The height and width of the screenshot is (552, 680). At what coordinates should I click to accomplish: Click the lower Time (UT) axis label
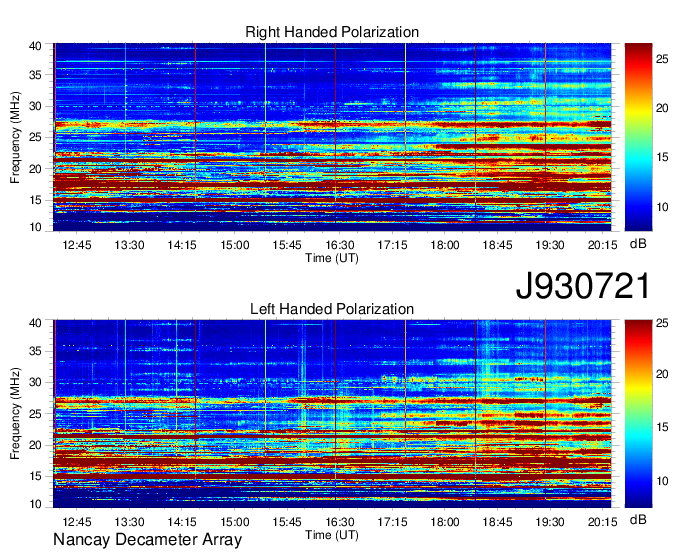coord(332,535)
